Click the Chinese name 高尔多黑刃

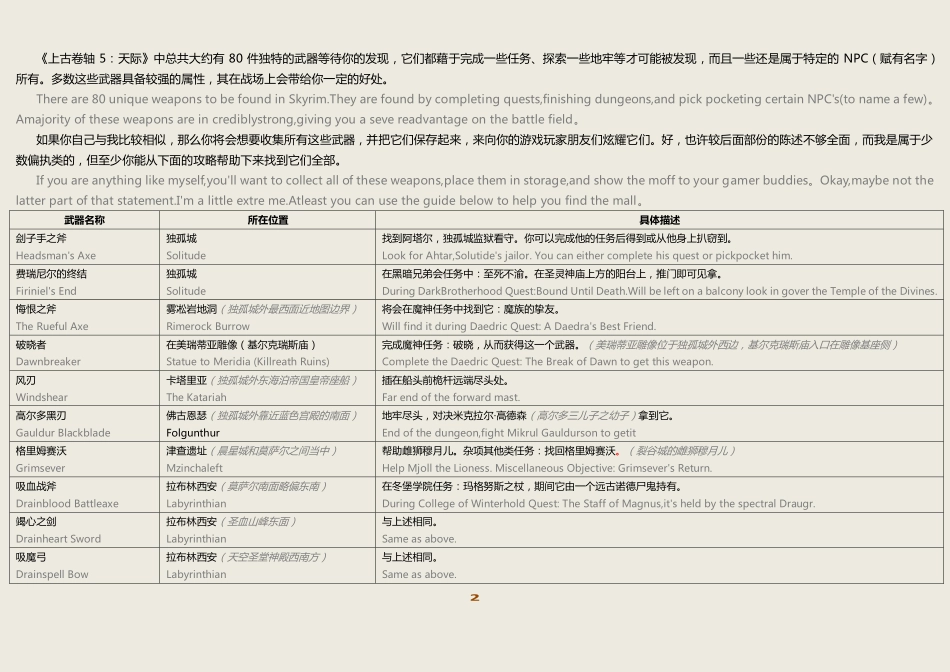coord(41,416)
